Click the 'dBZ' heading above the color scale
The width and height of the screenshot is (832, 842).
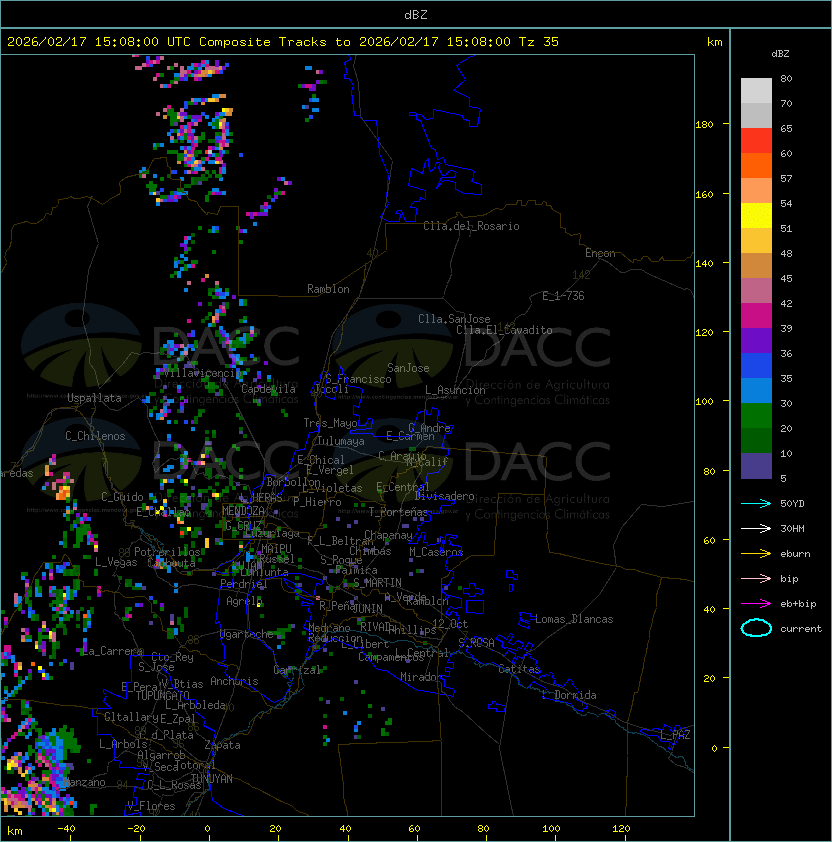(780, 54)
